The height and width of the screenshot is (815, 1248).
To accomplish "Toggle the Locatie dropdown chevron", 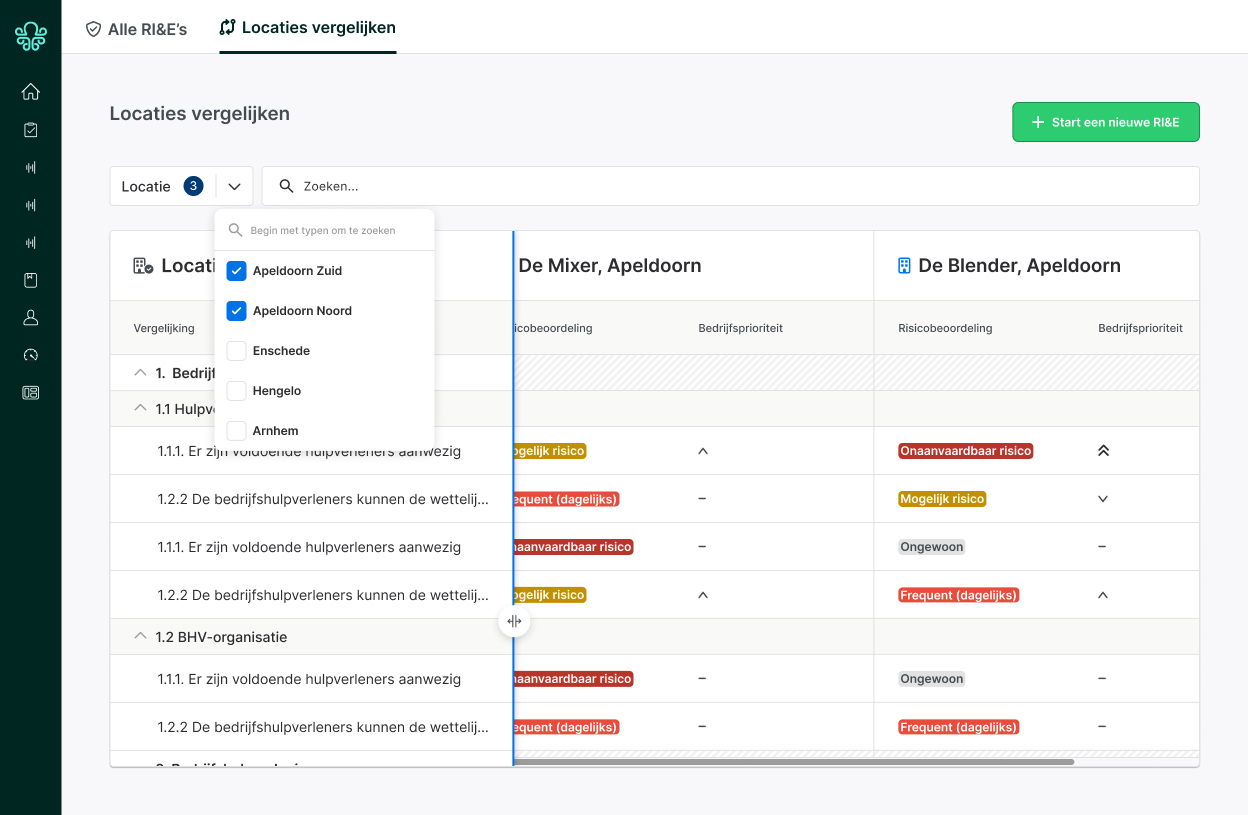I will (234, 186).
